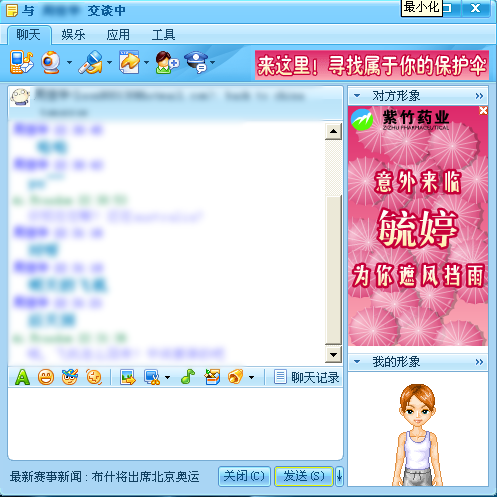Click the contact's avatar in chat header
The height and width of the screenshot is (497, 497).
pyautogui.click(x=20, y=97)
